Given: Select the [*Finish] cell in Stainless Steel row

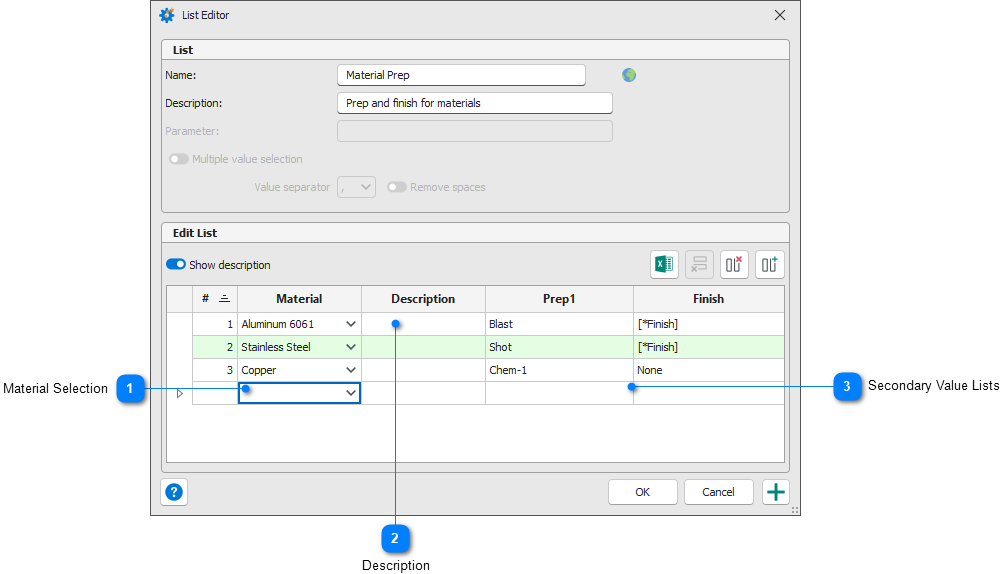Looking at the screenshot, I should [709, 347].
